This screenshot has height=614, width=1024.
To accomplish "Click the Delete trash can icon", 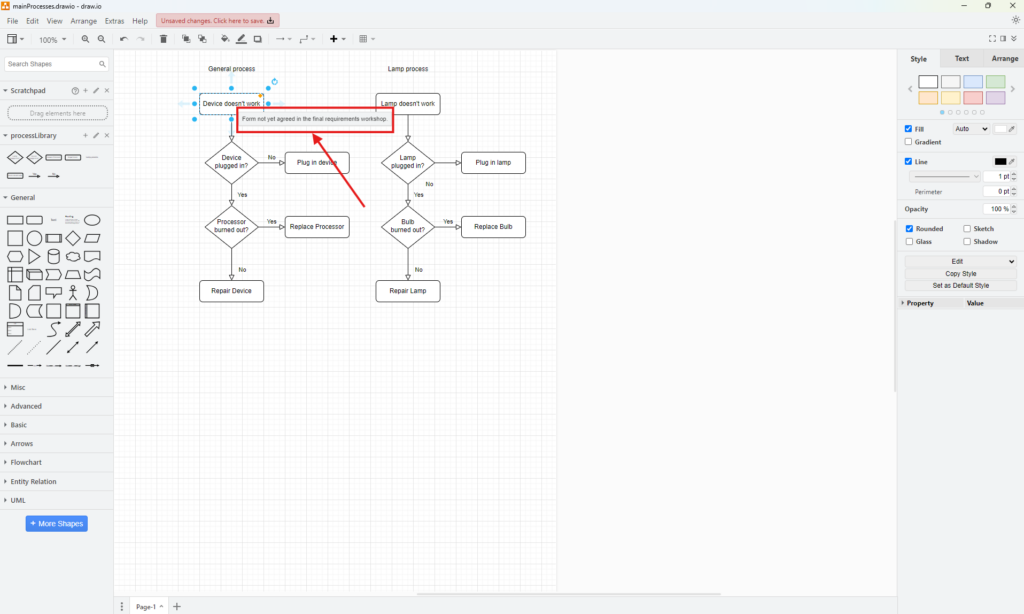I will pos(164,39).
